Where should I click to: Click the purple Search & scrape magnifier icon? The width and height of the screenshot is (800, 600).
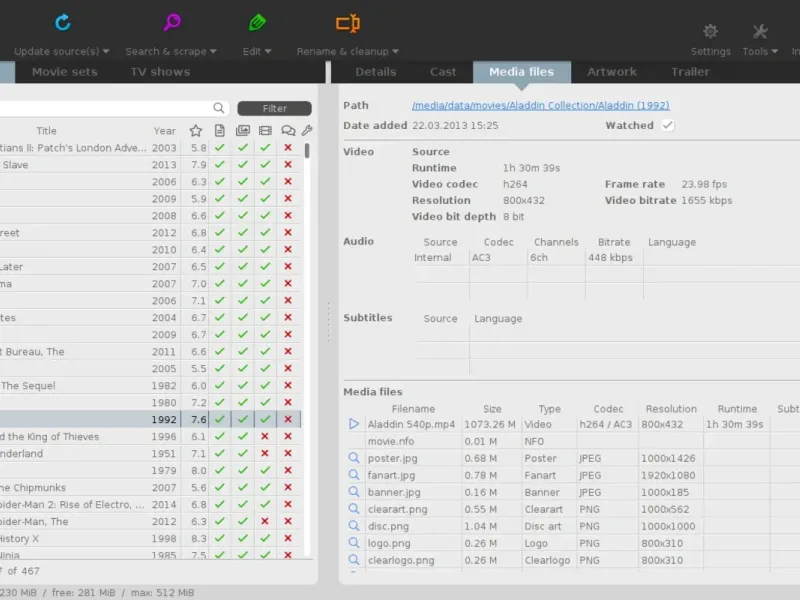pos(172,22)
